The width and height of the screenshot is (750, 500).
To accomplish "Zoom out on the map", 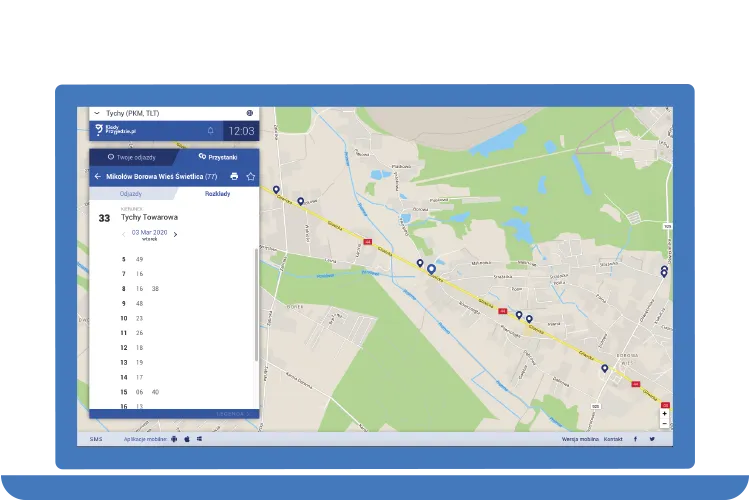I will pyautogui.click(x=664, y=423).
